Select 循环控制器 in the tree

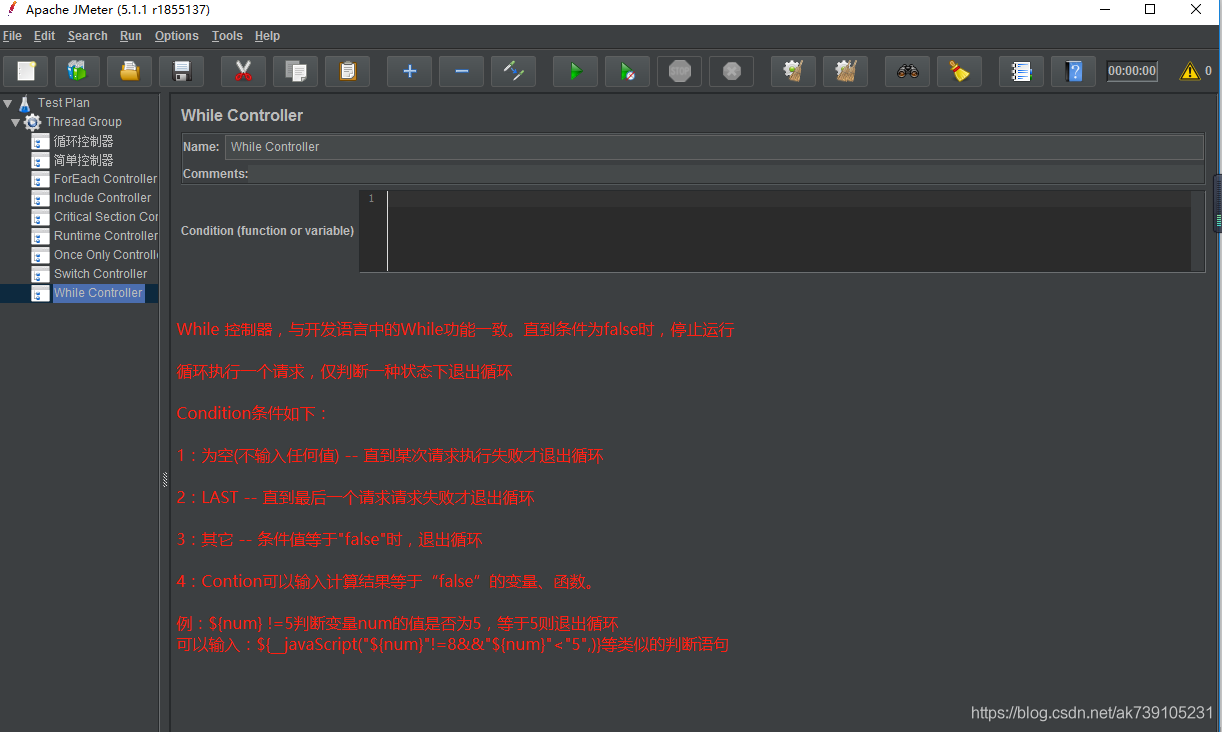coord(83,141)
